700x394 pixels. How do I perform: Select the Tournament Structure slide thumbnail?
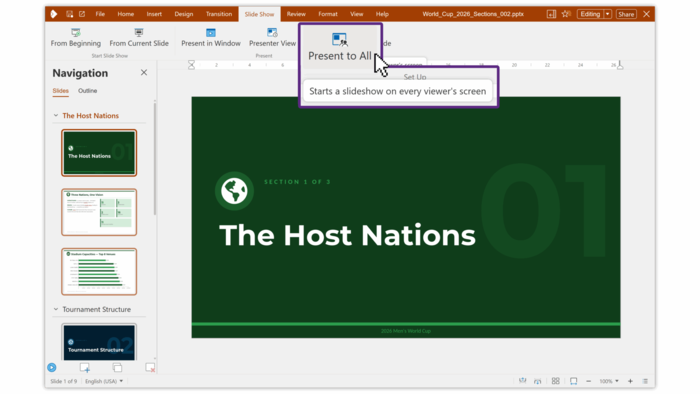[x=99, y=342]
